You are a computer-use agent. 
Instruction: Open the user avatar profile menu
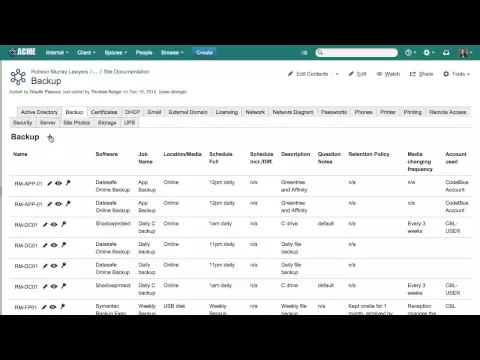[x=465, y=53]
